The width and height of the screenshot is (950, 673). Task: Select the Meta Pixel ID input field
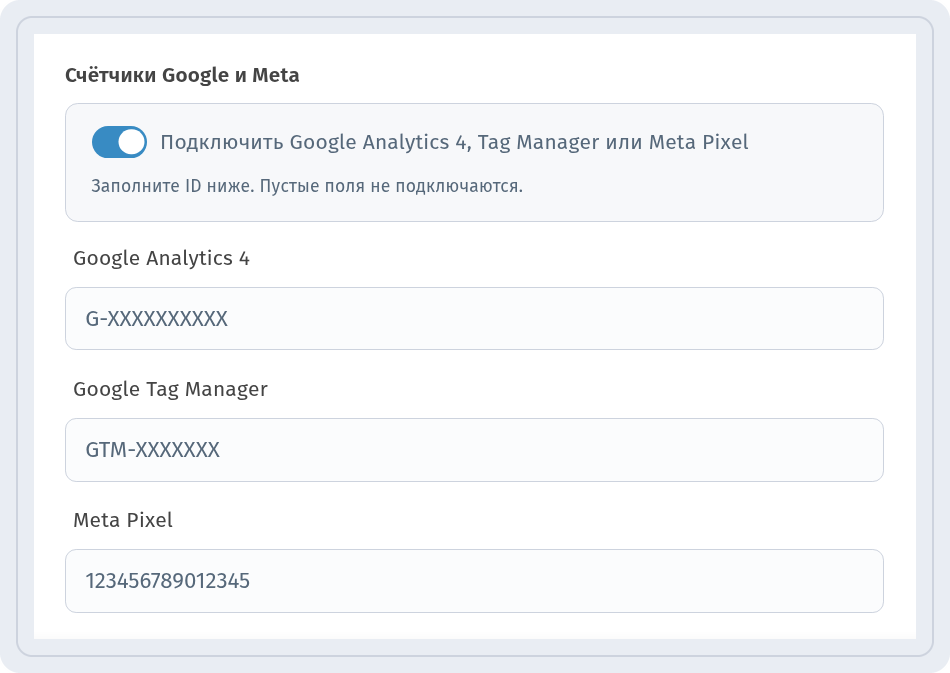[x=474, y=581]
